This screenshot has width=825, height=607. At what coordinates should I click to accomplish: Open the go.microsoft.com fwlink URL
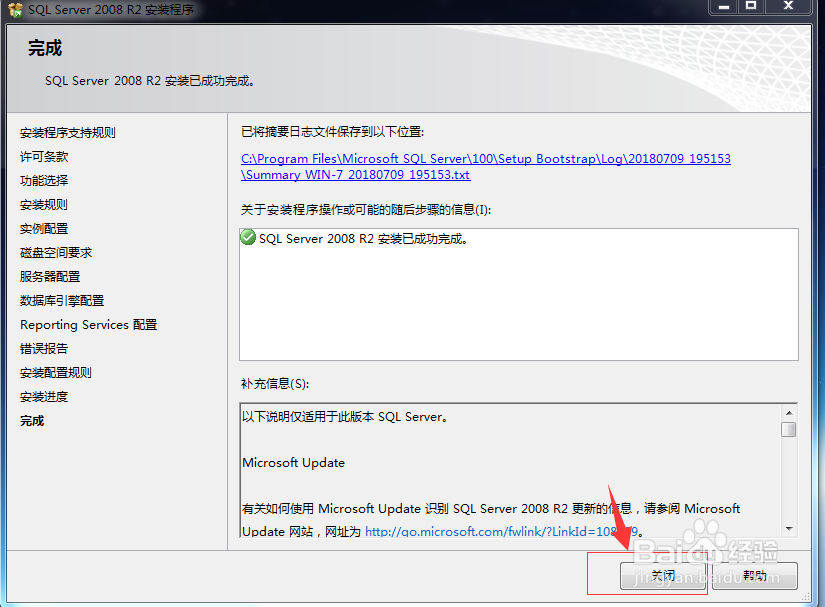pyautogui.click(x=502, y=531)
